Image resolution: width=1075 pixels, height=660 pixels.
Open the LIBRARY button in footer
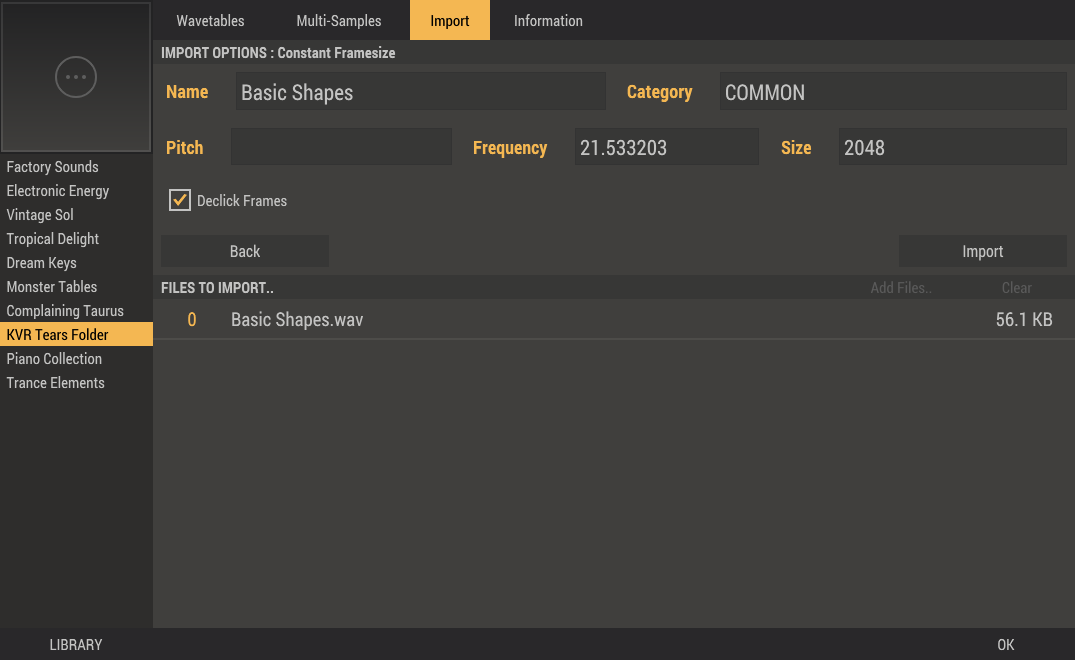tap(76, 645)
